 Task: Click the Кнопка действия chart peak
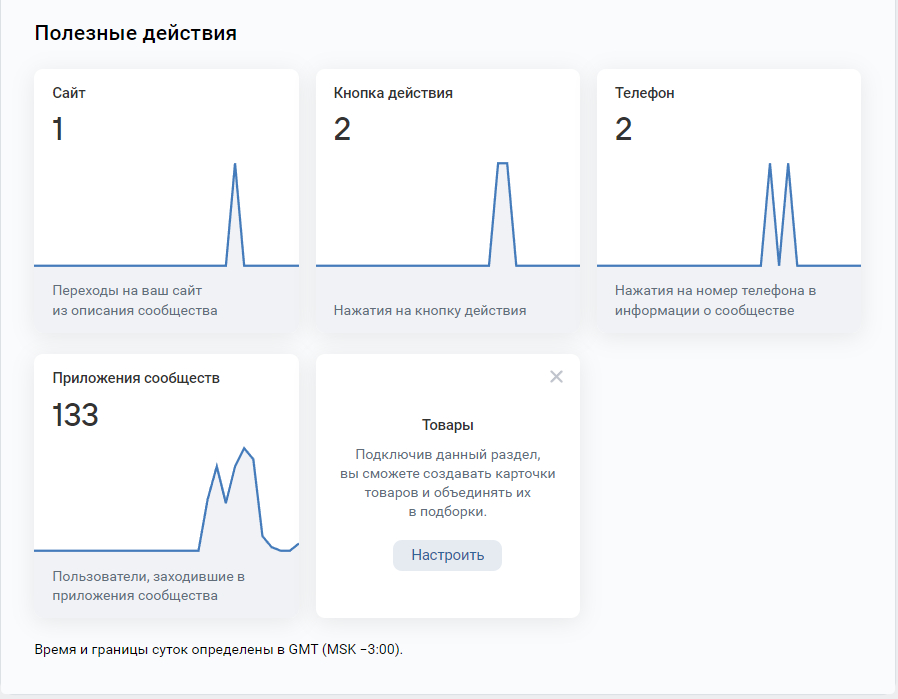click(503, 164)
